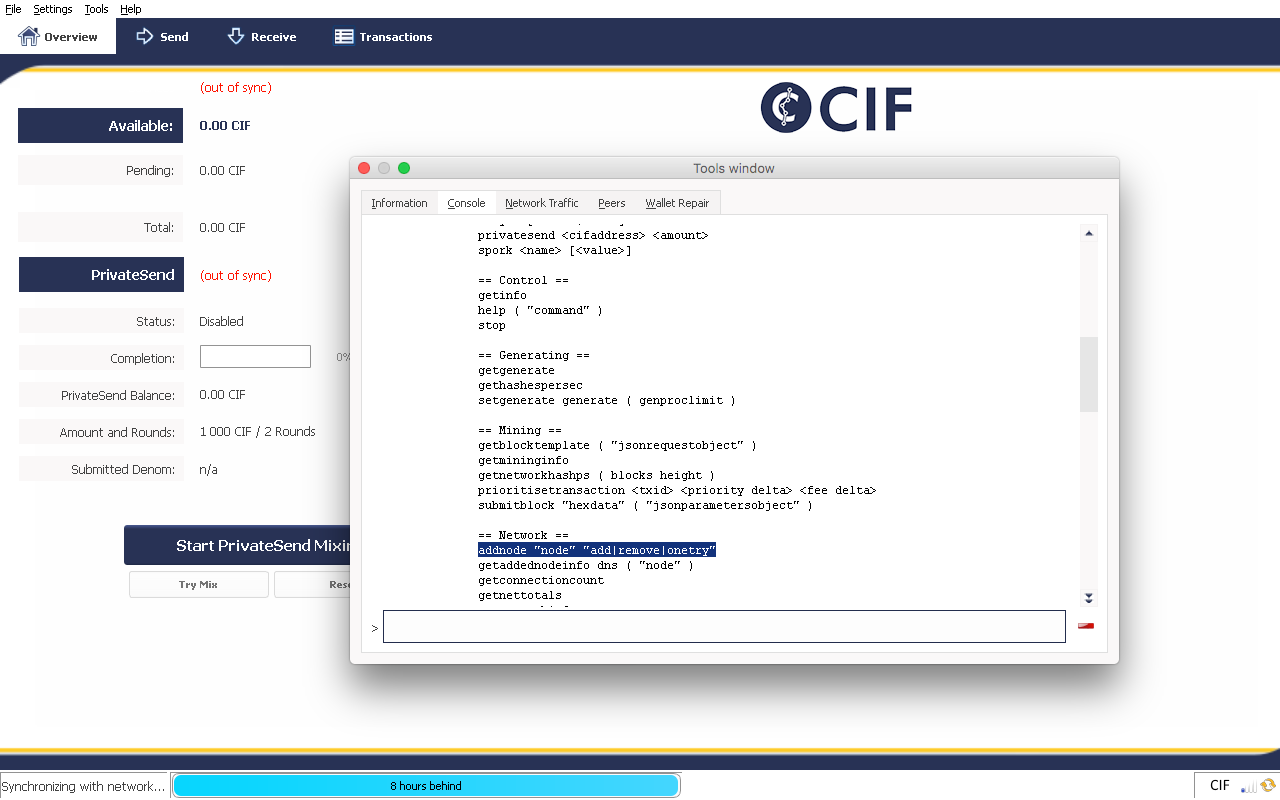Screen dimensions: 1280x800
Task: Click the Try Mix button
Action: click(198, 584)
